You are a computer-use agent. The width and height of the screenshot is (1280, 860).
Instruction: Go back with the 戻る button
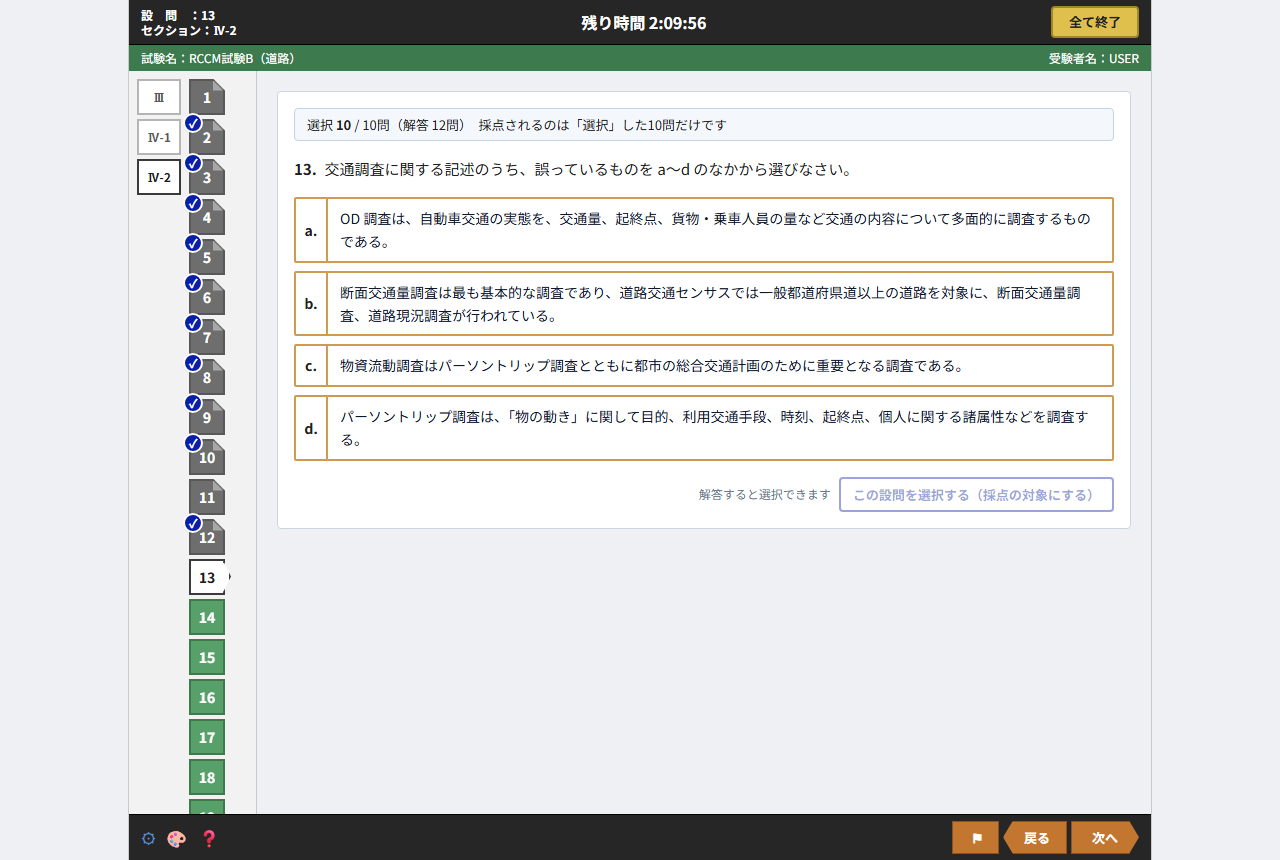tap(1035, 838)
